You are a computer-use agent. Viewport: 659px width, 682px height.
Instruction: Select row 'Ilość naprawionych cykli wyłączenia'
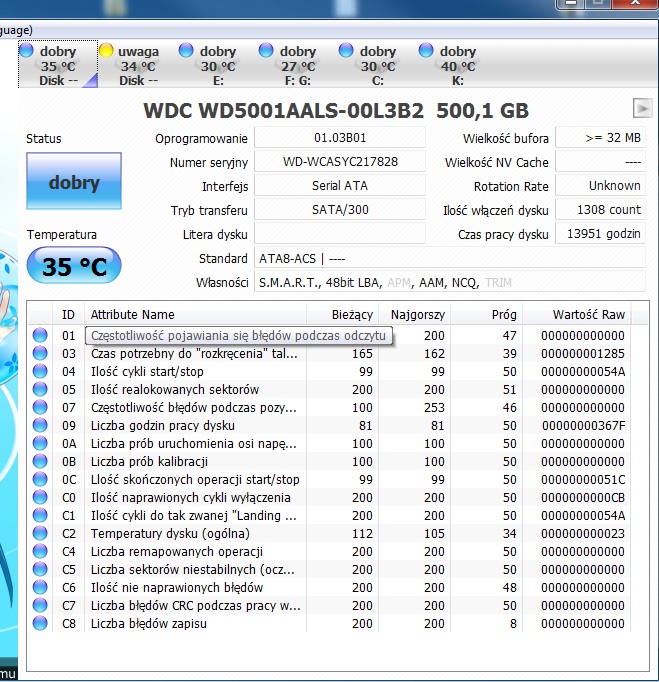pos(329,498)
